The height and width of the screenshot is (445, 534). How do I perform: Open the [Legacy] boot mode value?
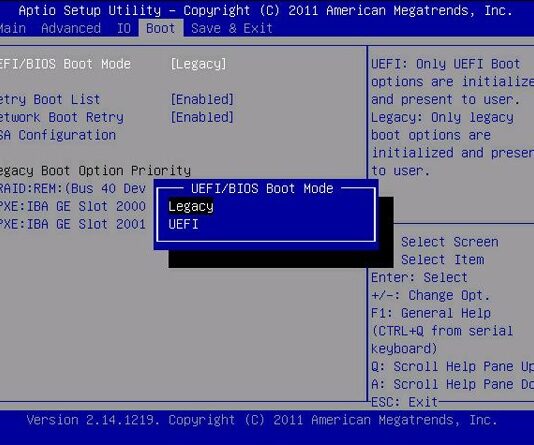coord(198,64)
